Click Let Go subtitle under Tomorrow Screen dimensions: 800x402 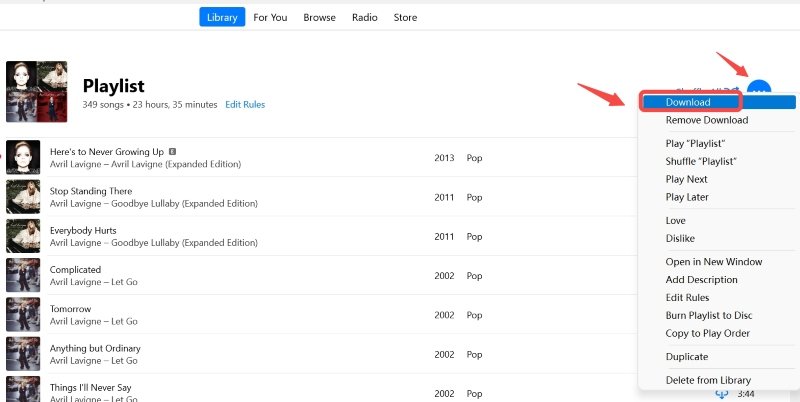(124, 321)
